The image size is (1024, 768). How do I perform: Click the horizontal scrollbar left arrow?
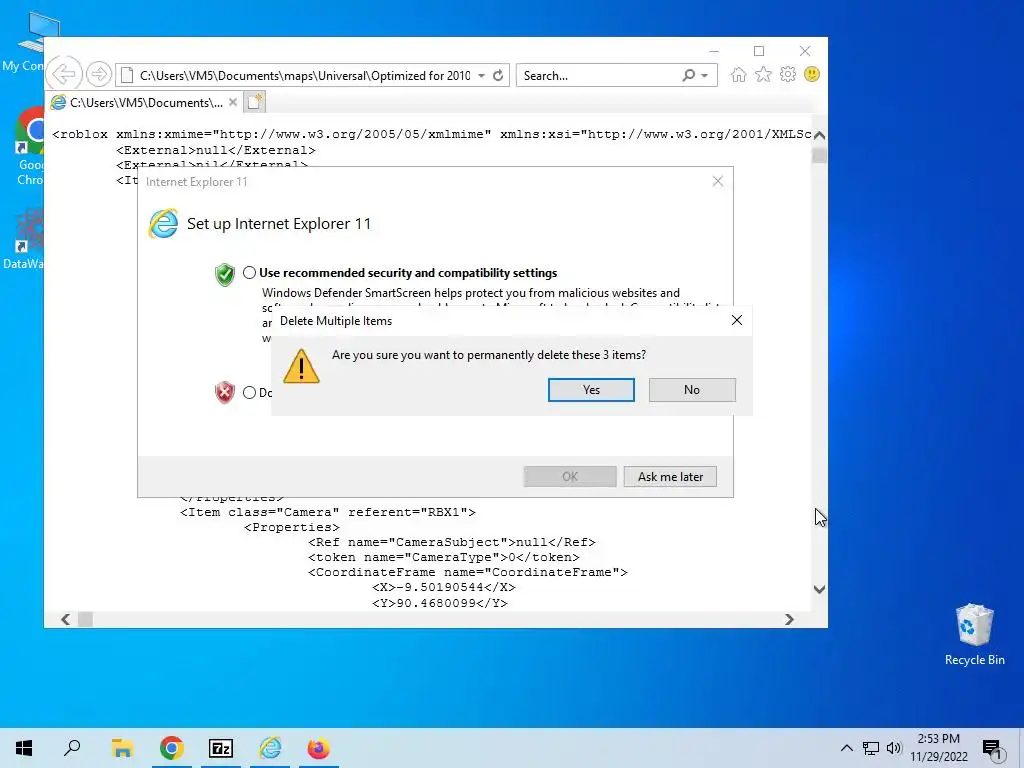click(x=65, y=619)
